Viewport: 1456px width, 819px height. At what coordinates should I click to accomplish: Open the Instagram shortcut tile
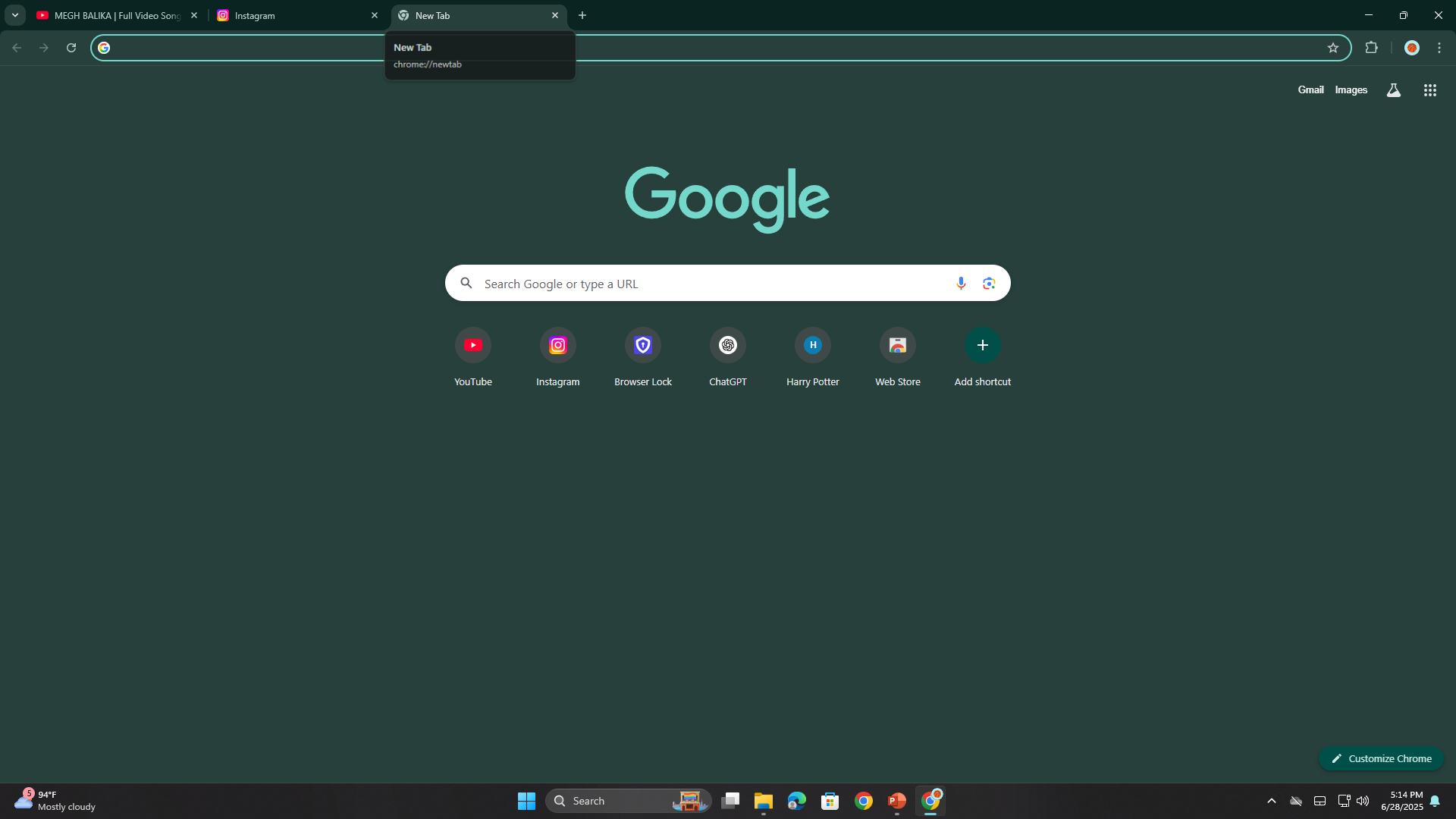[x=558, y=358]
